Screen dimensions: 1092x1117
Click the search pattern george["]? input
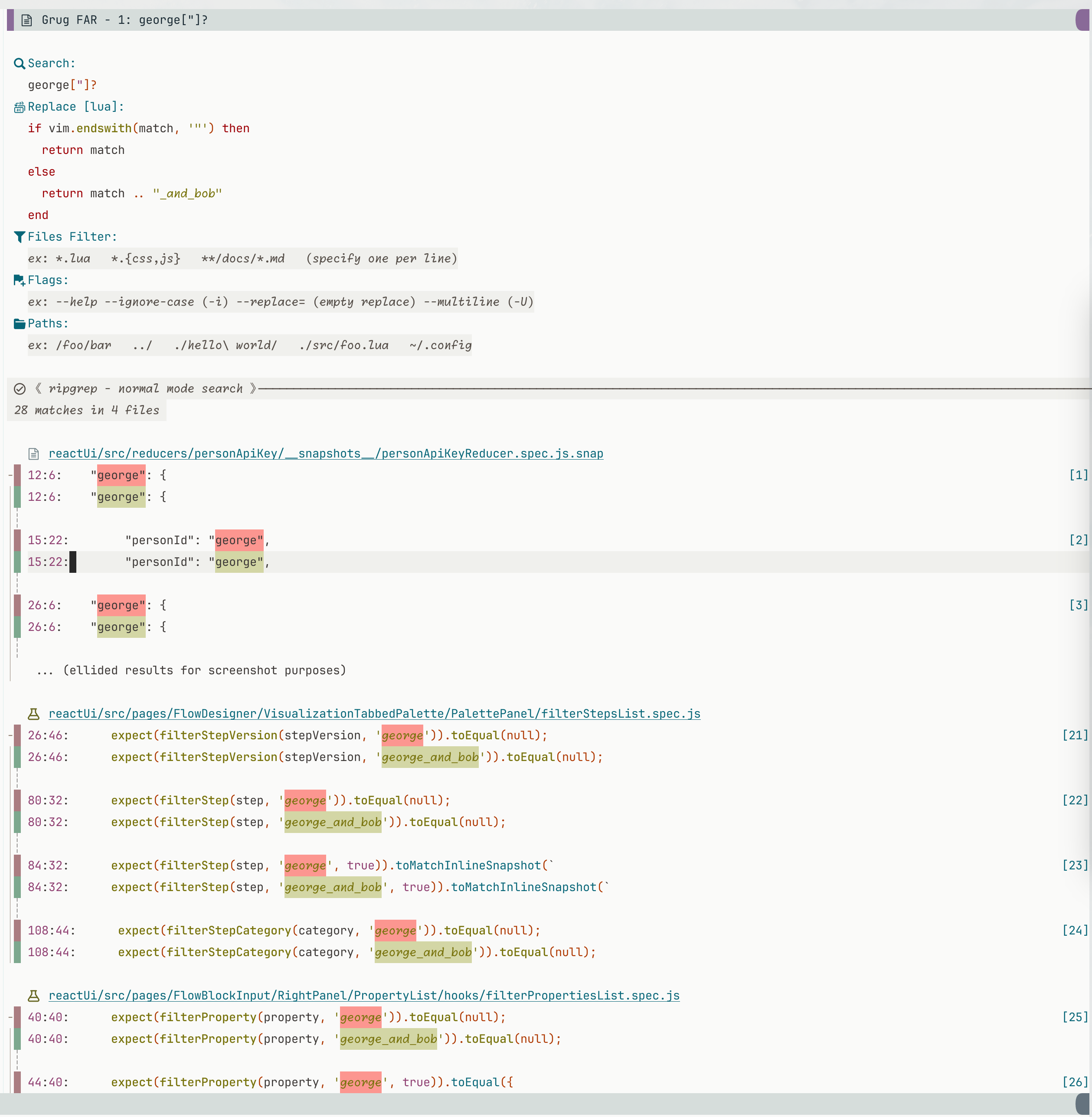(x=62, y=85)
